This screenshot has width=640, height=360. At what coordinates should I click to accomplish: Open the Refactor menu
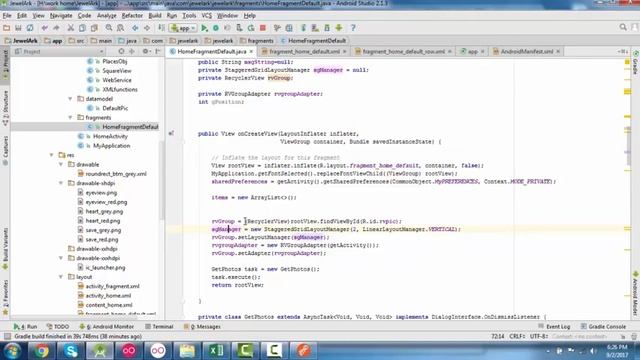click(132, 16)
